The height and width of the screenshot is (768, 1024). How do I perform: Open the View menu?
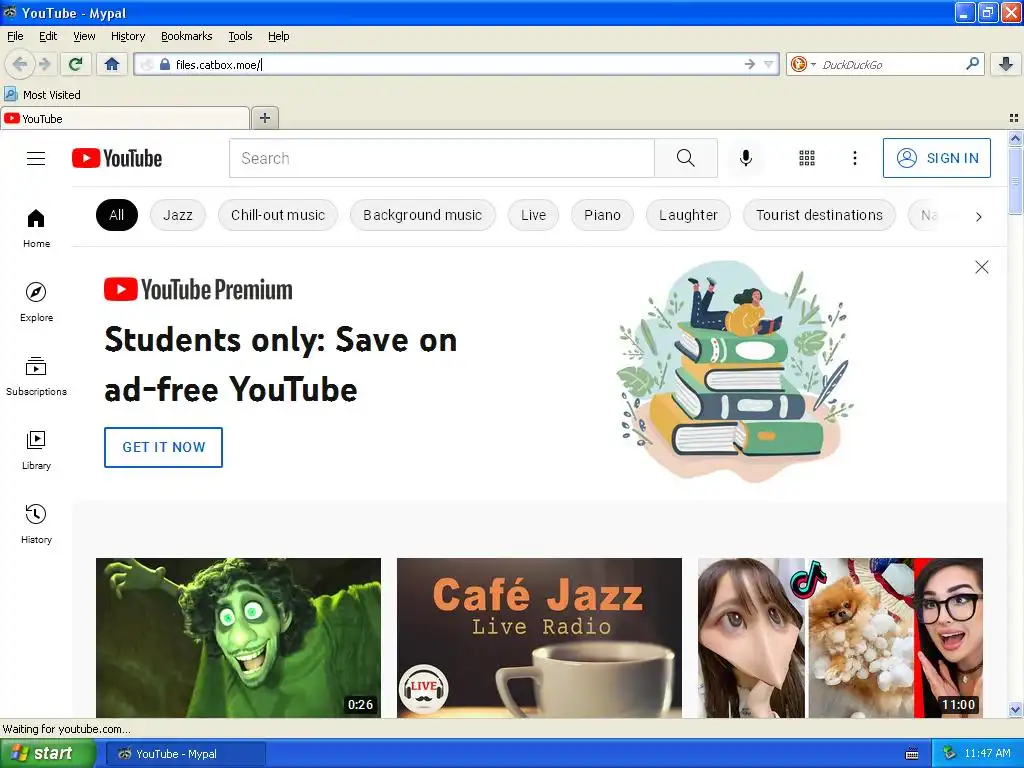[x=84, y=36]
